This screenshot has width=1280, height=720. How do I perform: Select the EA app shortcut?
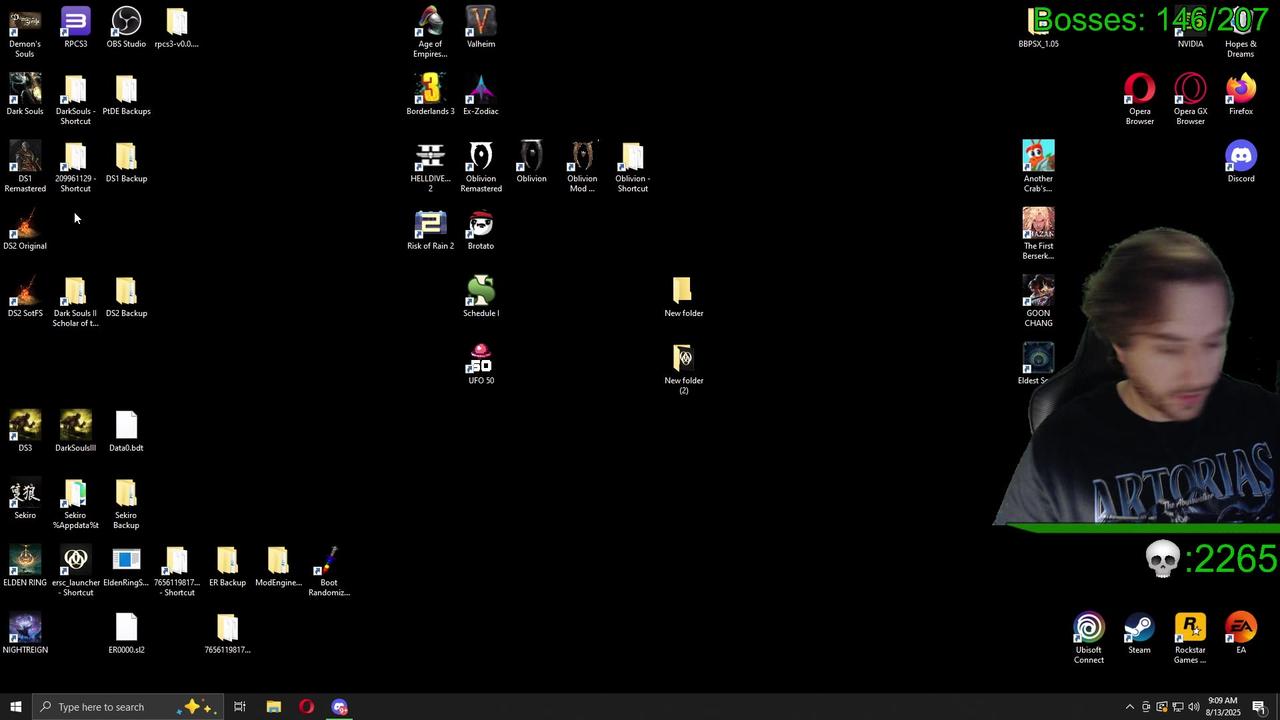[x=1241, y=633]
